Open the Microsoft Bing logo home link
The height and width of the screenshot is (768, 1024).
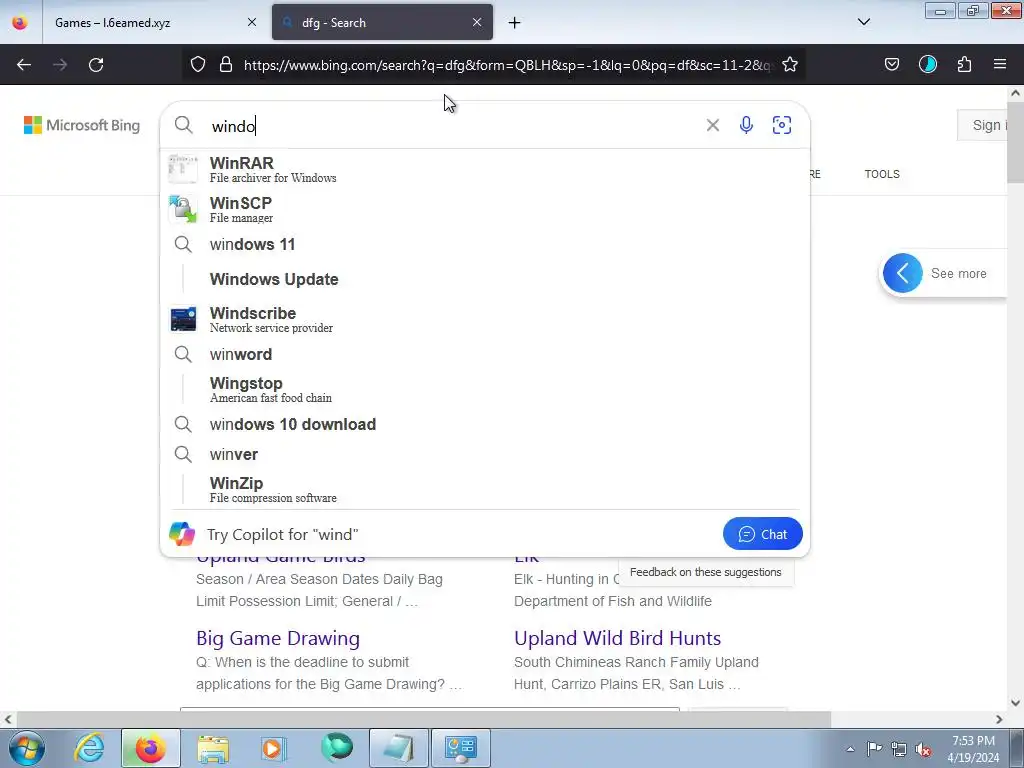82,125
